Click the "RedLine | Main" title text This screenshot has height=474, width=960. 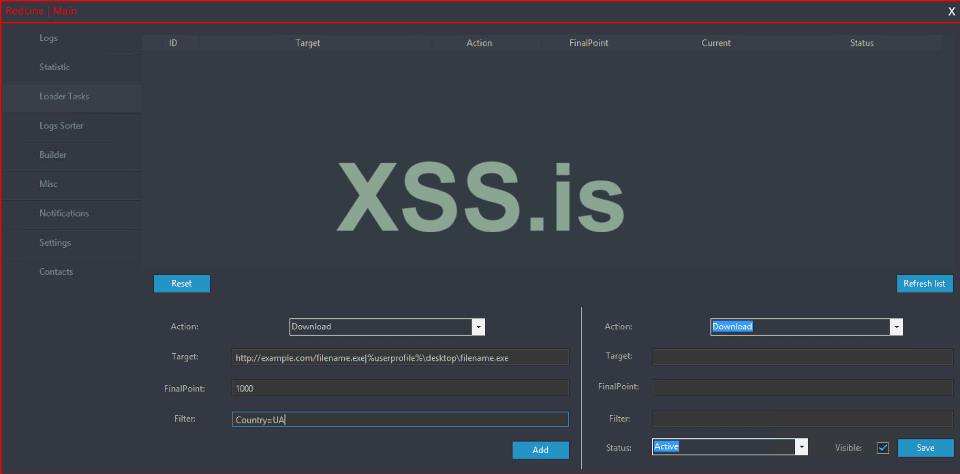(x=41, y=11)
